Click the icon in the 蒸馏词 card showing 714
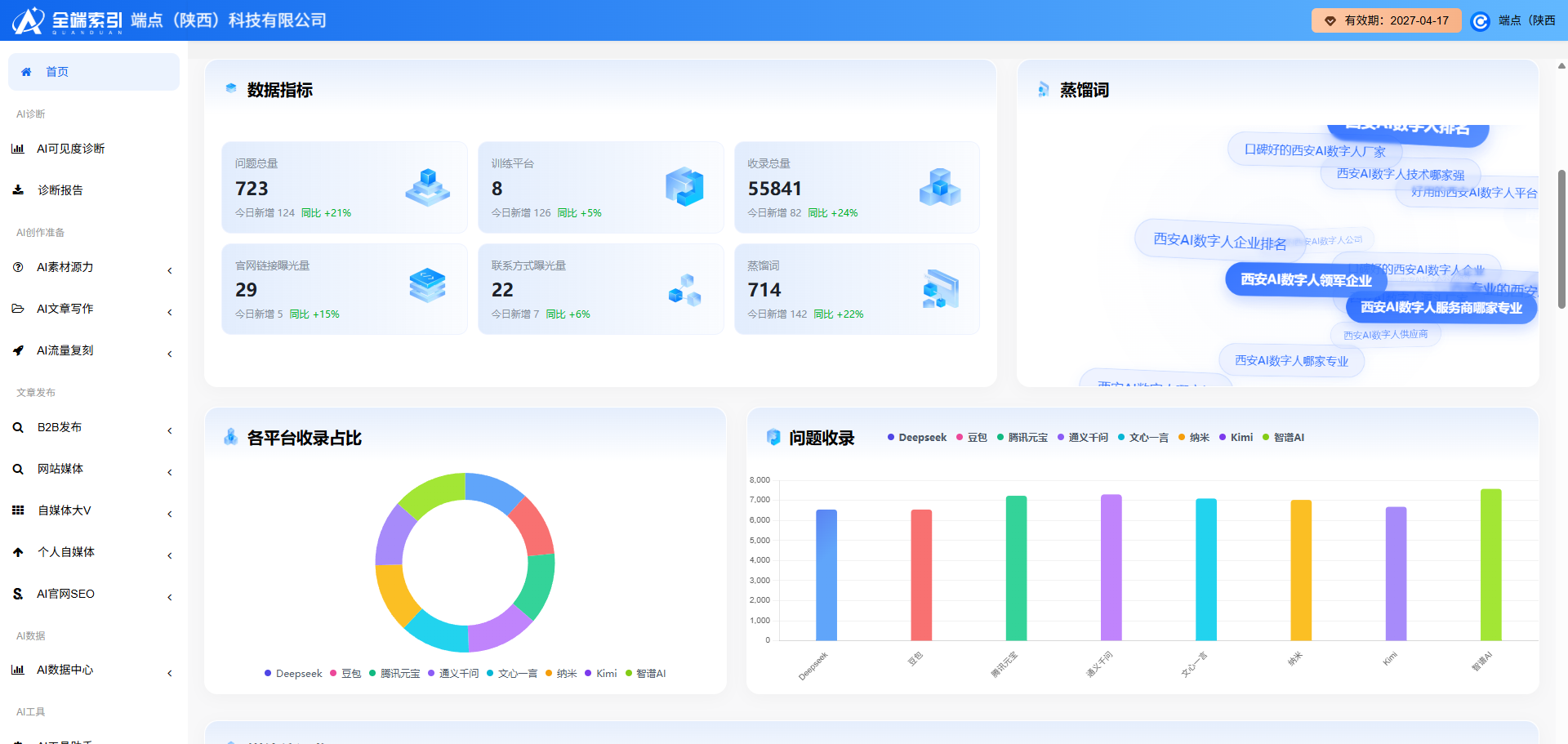The image size is (1568, 744). pos(941,289)
